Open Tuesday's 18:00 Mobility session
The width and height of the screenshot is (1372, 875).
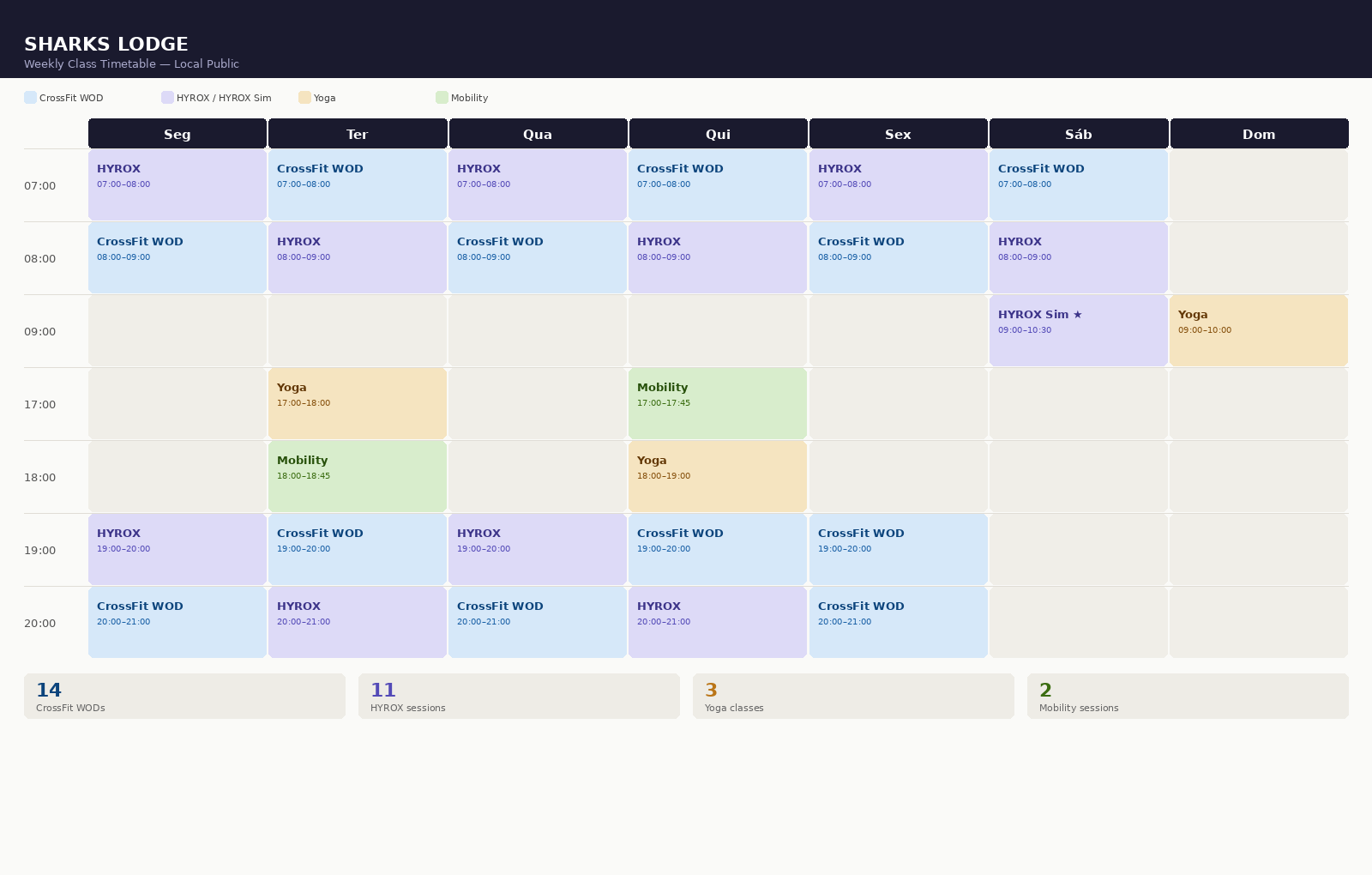[358, 477]
